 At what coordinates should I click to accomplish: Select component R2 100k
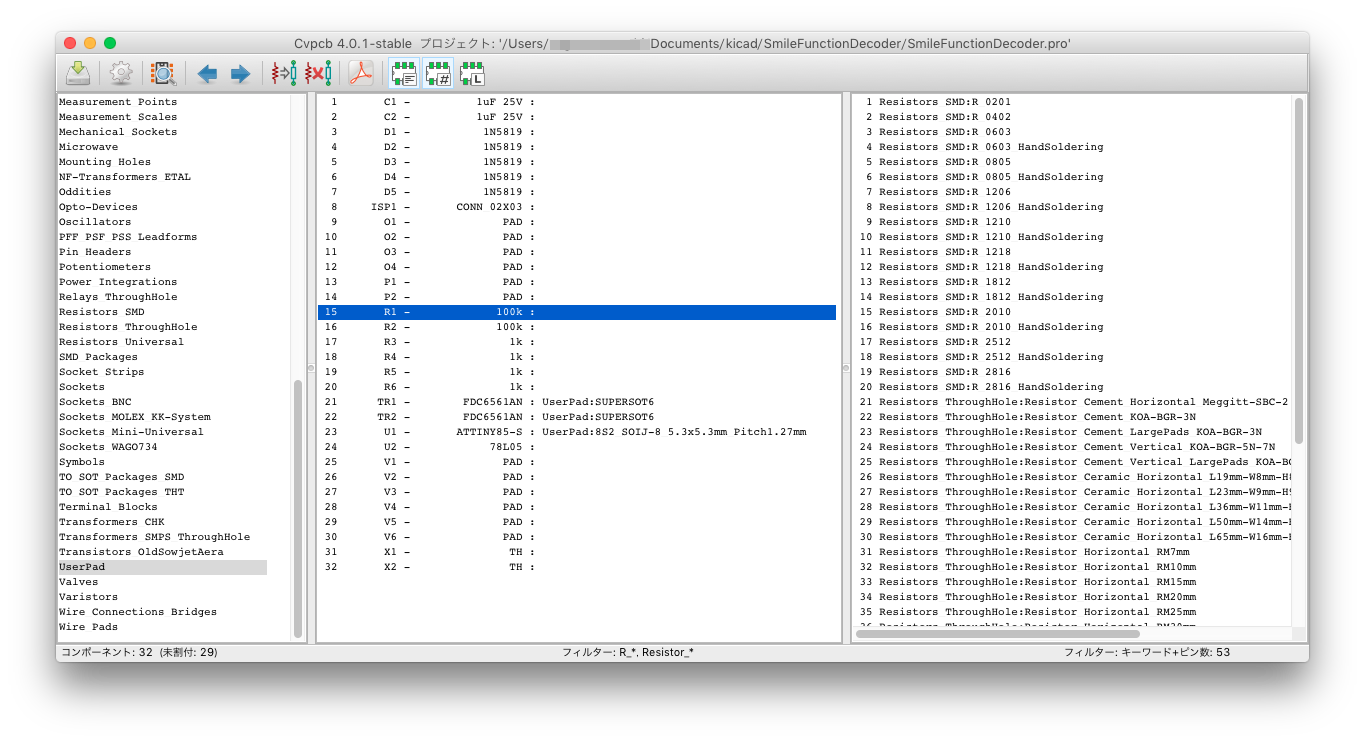[577, 327]
